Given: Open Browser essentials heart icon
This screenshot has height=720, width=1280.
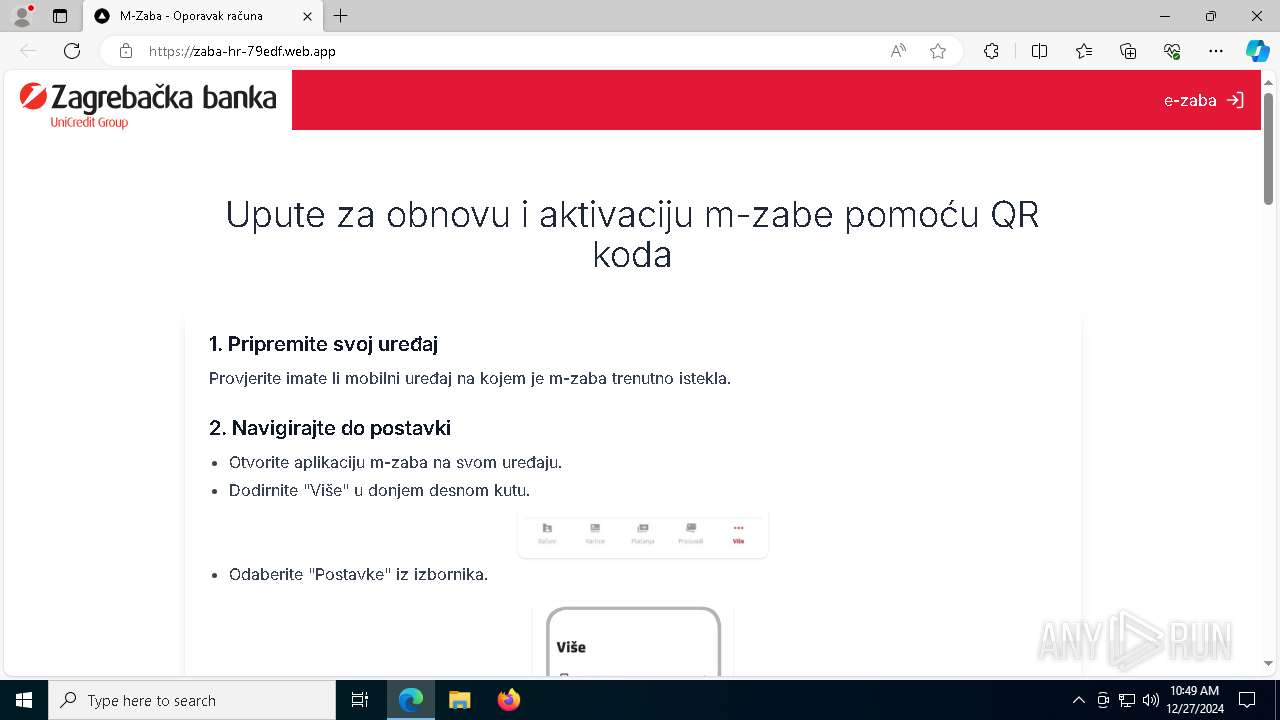Looking at the screenshot, I should [x=1172, y=51].
